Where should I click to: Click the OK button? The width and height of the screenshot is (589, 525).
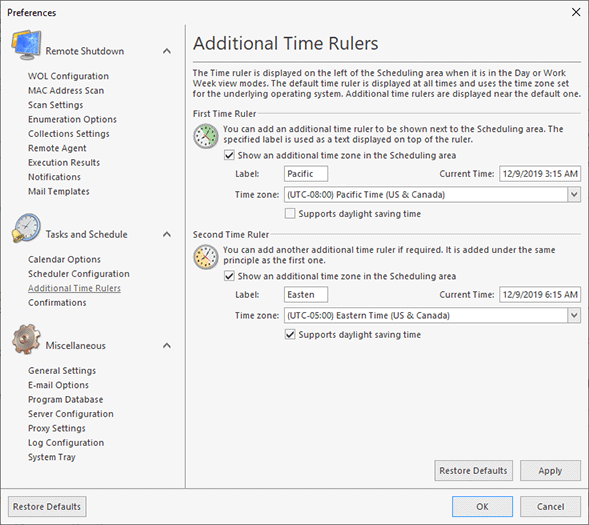(x=482, y=507)
